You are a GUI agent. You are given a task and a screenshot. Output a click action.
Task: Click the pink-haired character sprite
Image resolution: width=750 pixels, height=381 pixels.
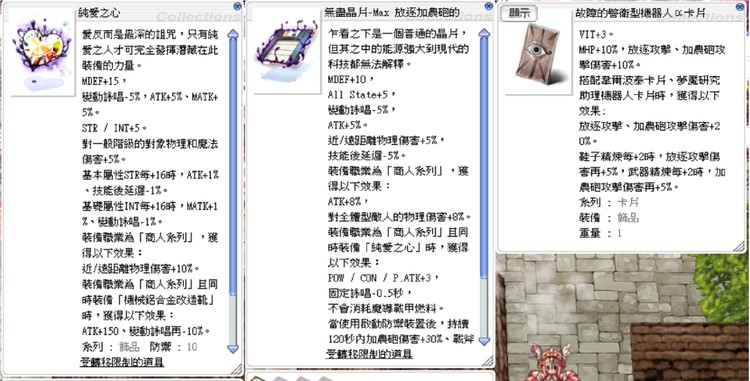point(550,363)
